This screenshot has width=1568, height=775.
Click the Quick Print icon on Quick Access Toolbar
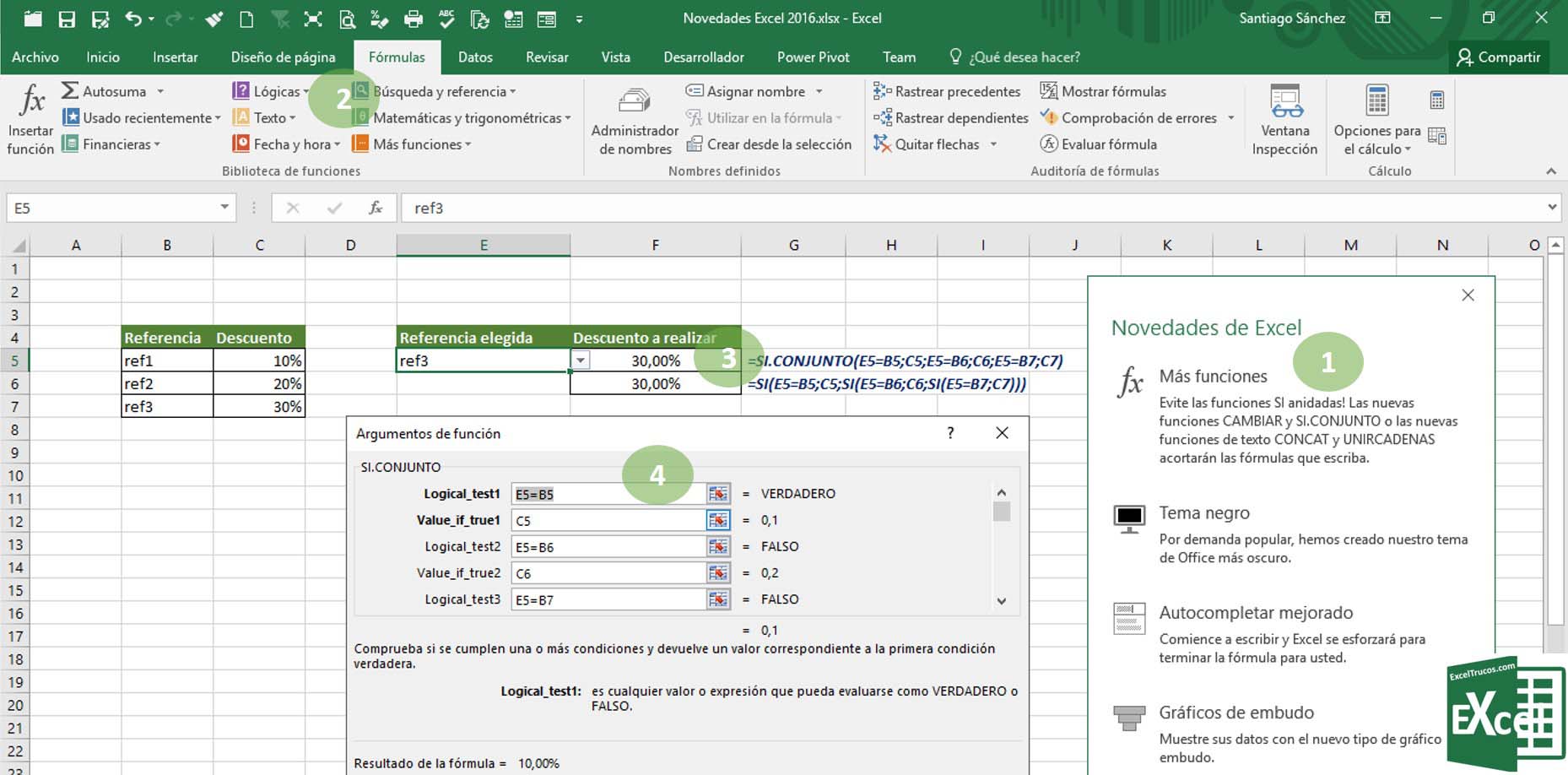[x=411, y=17]
